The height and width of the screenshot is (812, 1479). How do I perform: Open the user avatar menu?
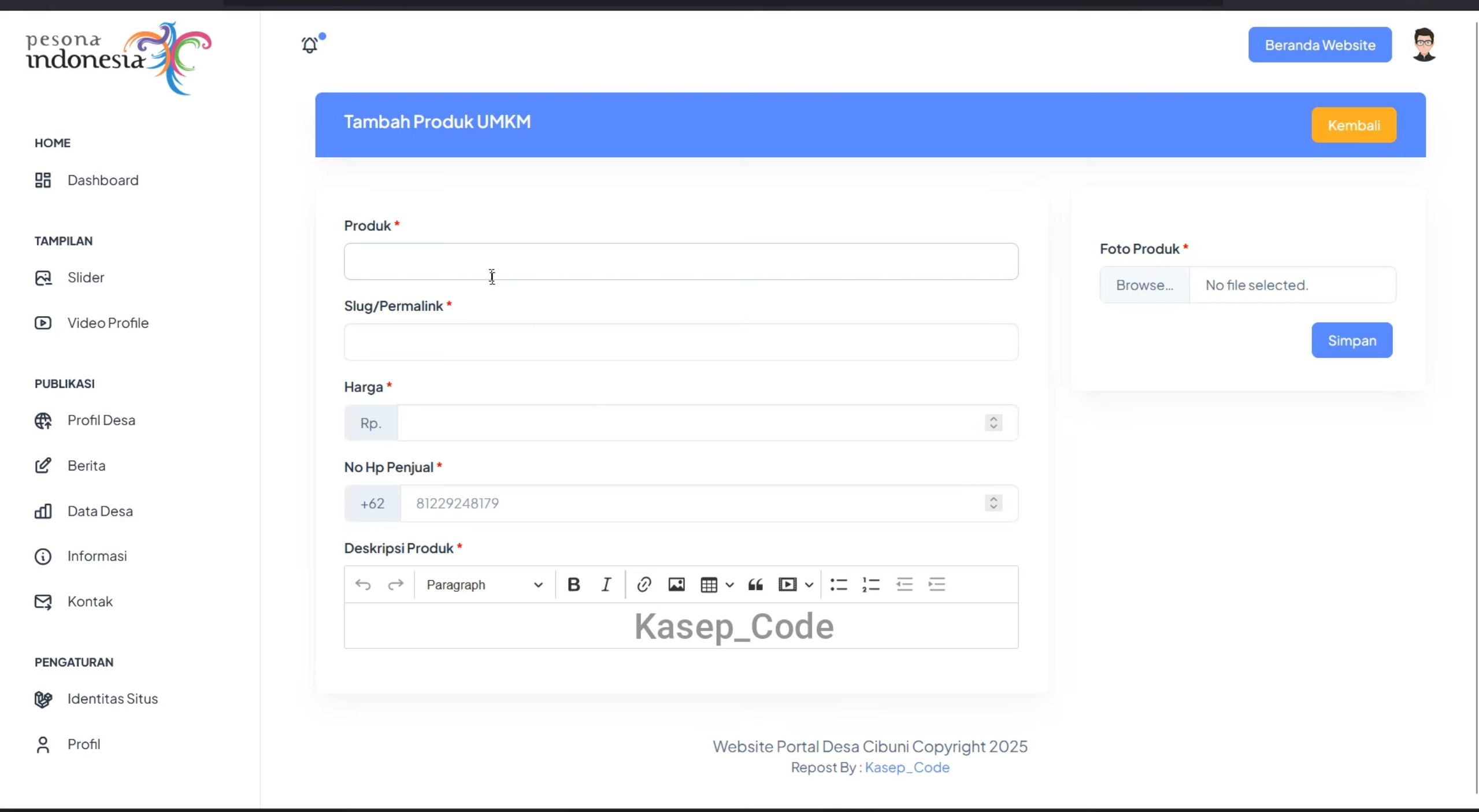(x=1424, y=45)
